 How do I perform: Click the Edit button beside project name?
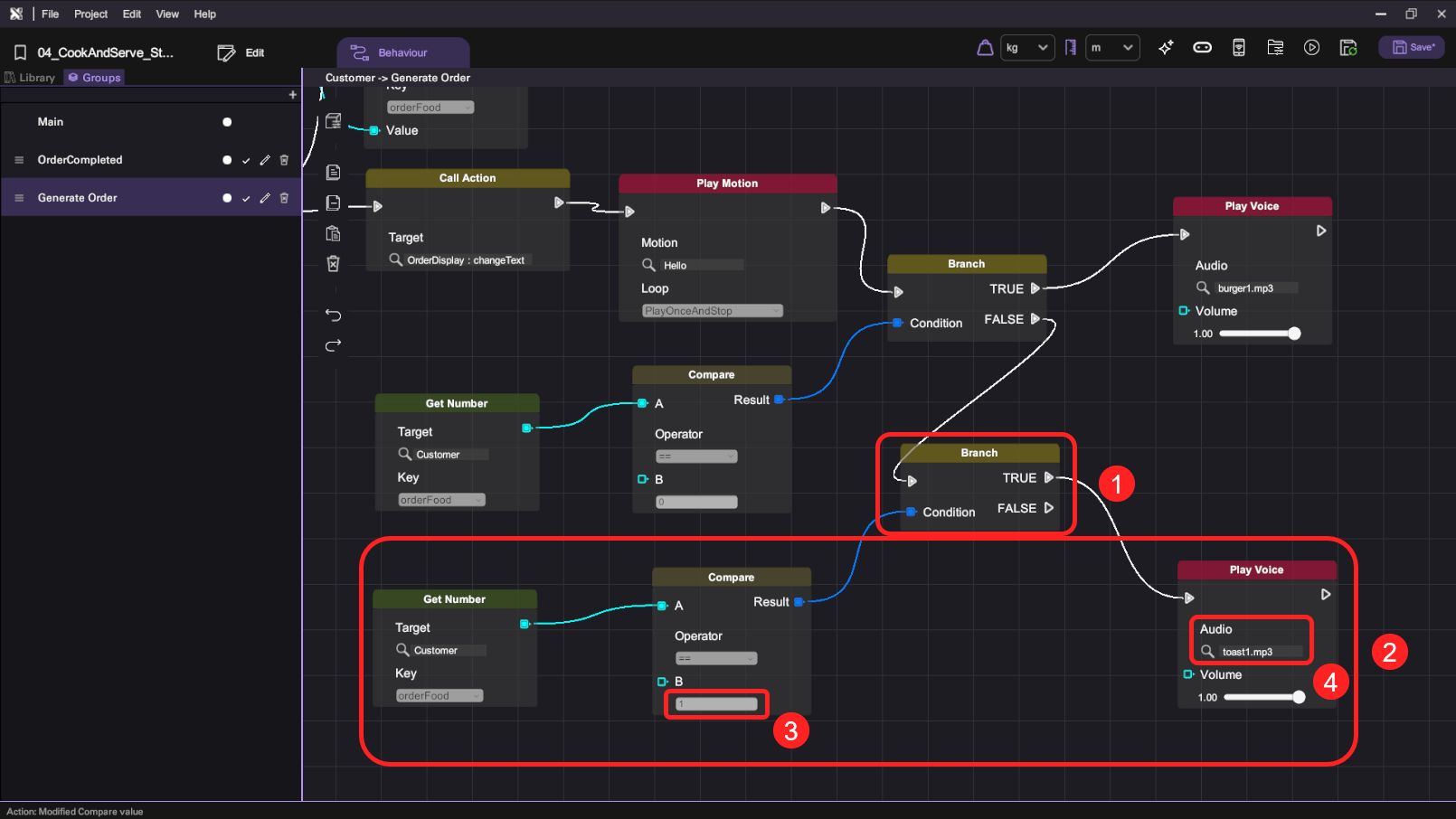coord(241,53)
